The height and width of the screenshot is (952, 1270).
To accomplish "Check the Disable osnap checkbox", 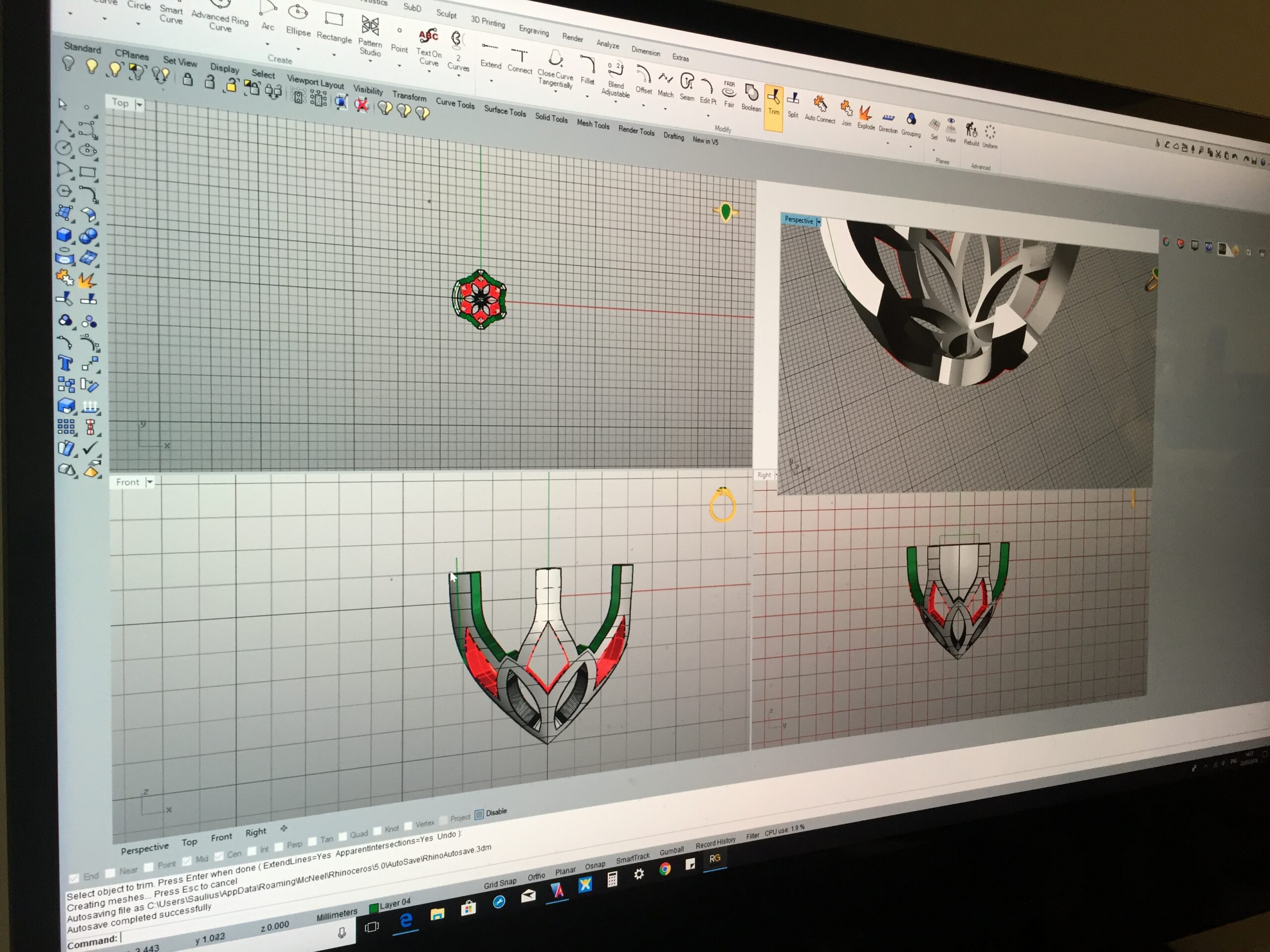I will (479, 814).
